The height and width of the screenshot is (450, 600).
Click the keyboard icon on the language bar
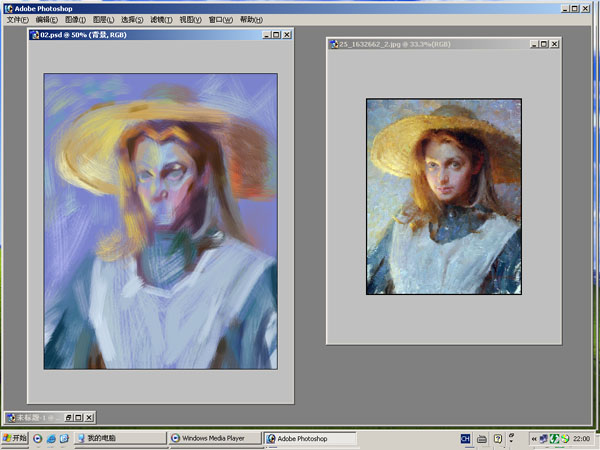click(x=482, y=439)
